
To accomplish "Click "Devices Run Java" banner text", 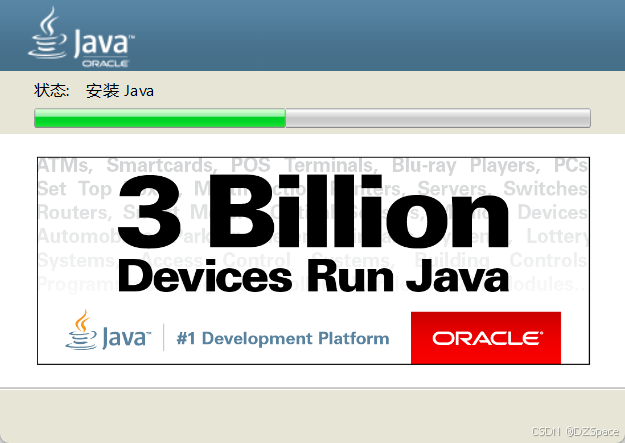I will tap(313, 277).
